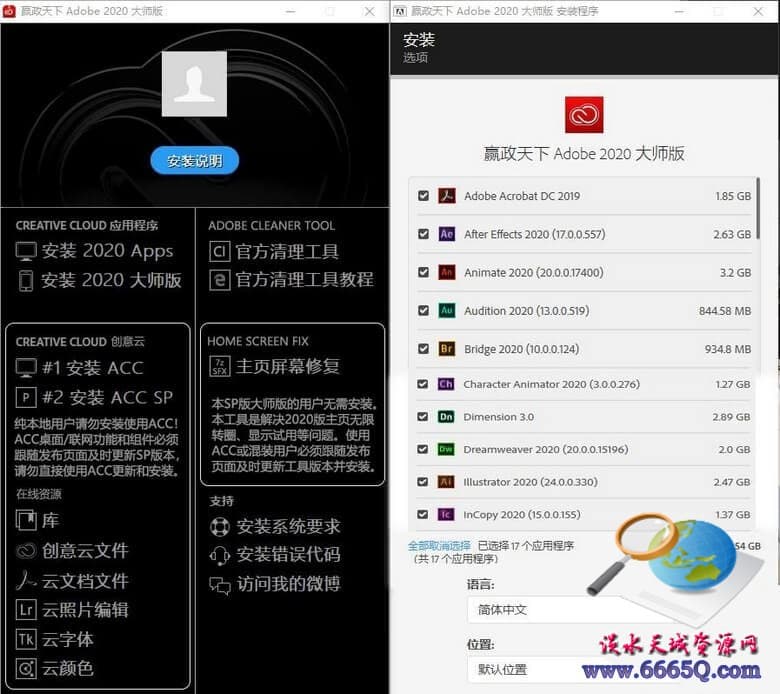Open the 安装 2020 大师版 link
The width and height of the screenshot is (780, 694).
[x=111, y=280]
